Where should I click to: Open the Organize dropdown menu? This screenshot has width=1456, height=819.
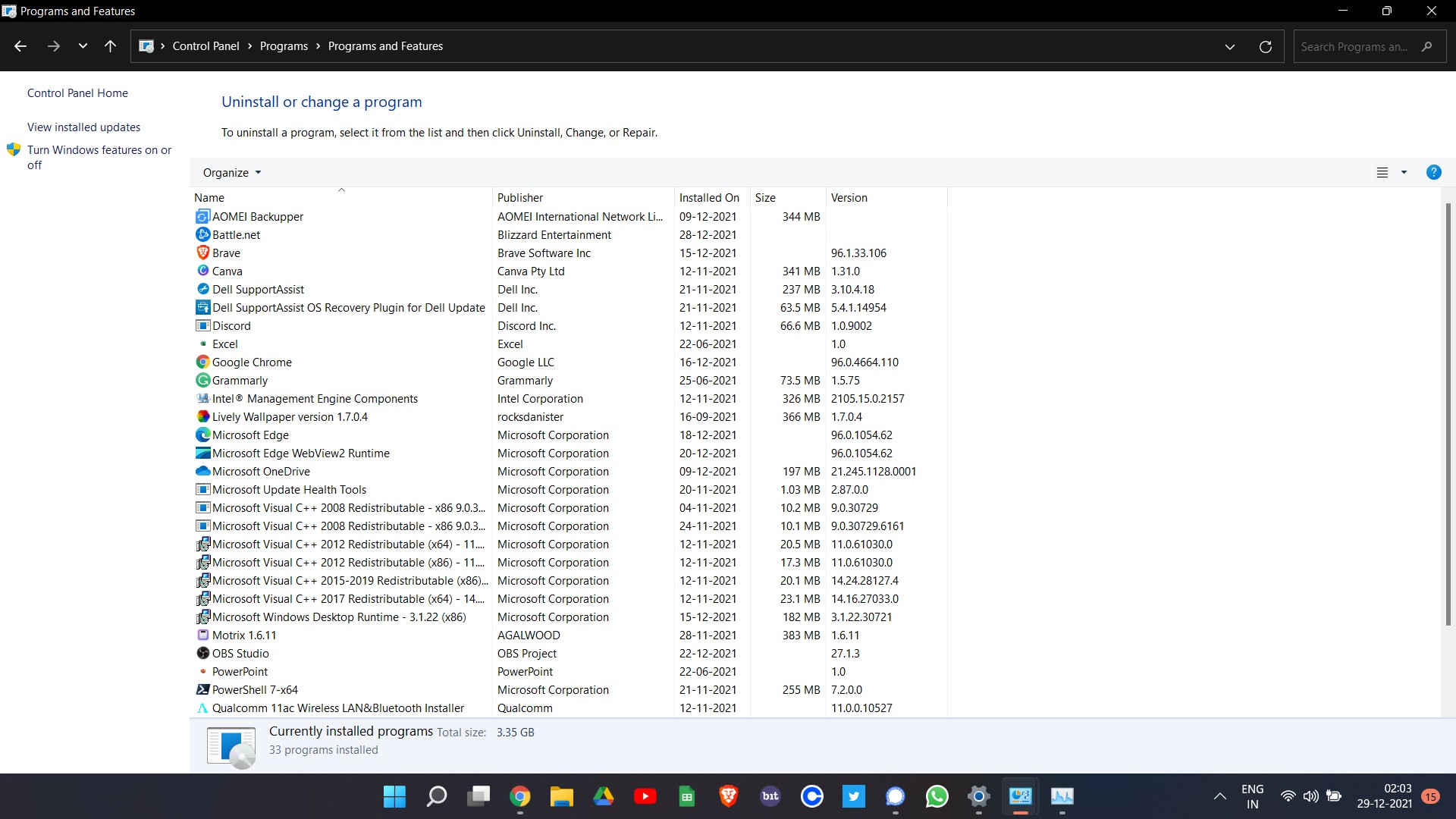pos(232,173)
